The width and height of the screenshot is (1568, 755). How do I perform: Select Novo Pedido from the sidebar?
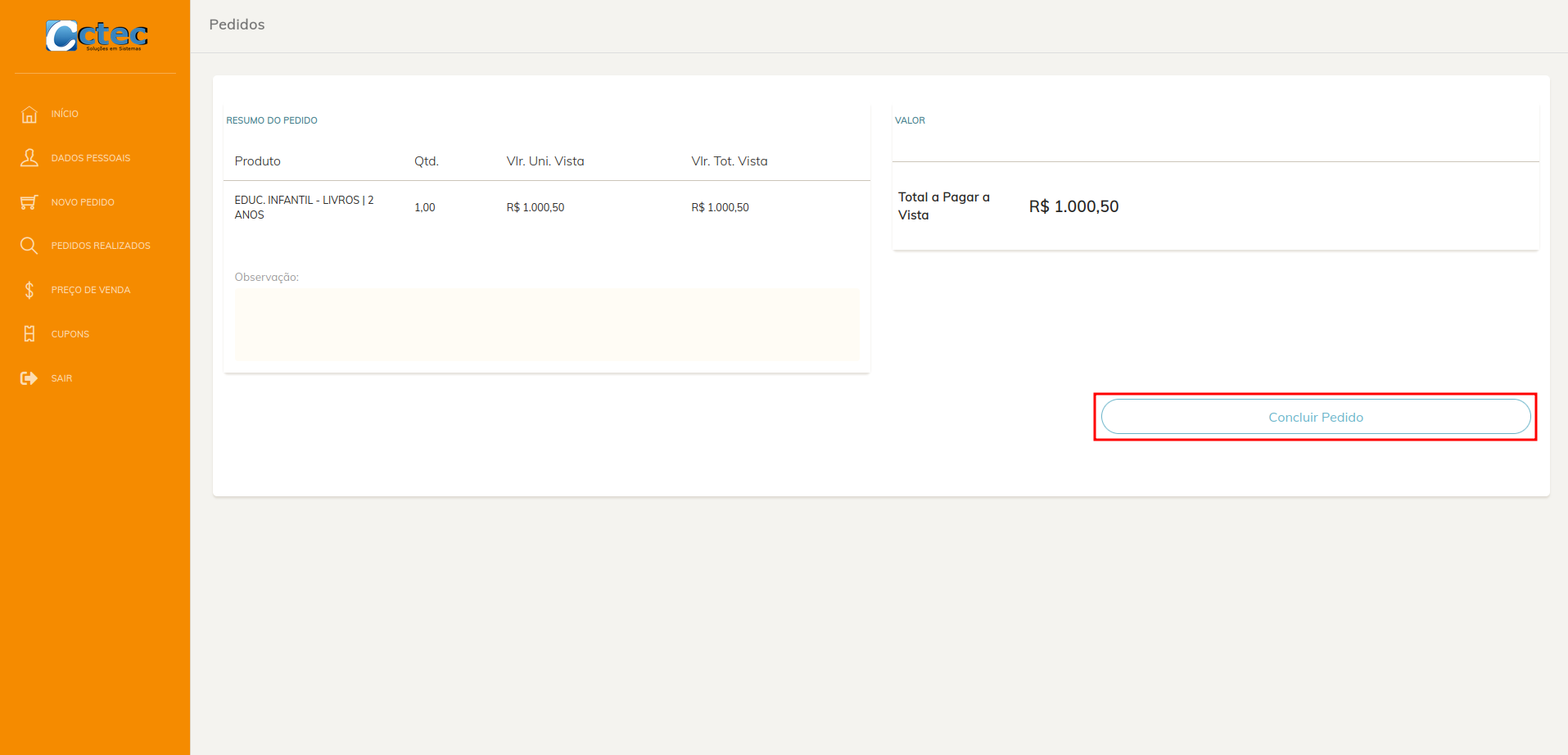coord(83,202)
